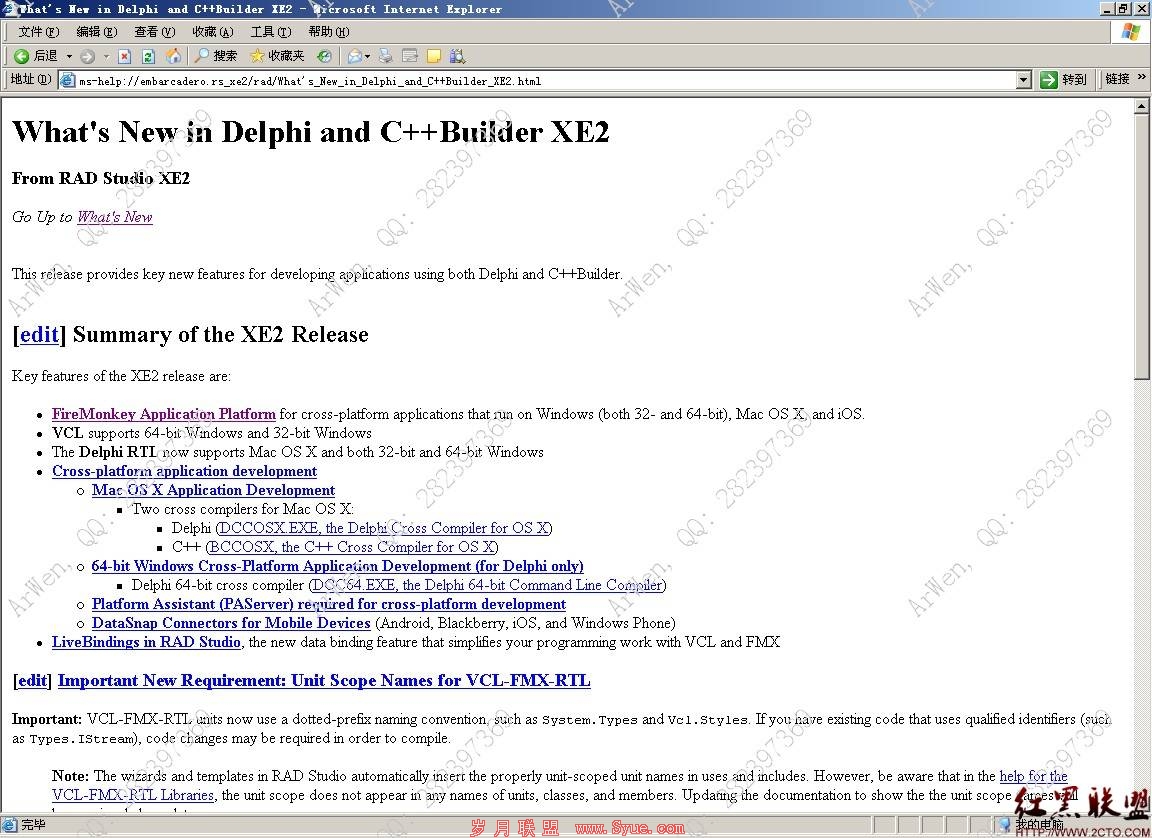The height and width of the screenshot is (838, 1152).
Task: Open the Forward history dropdown arrow
Action: pos(106,56)
